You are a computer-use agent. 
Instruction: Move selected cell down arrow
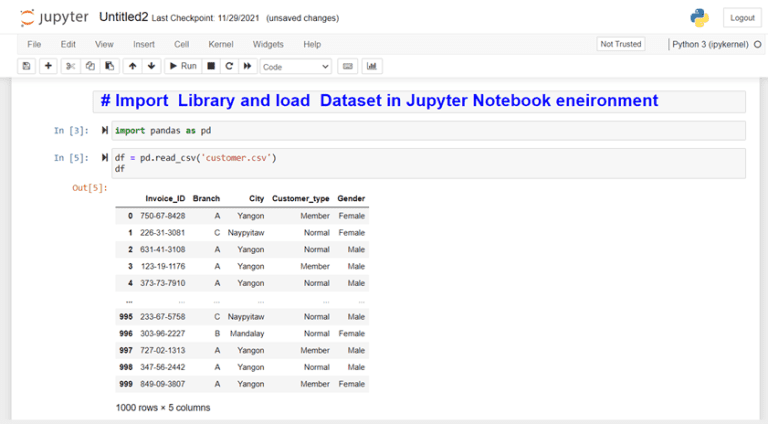point(151,66)
